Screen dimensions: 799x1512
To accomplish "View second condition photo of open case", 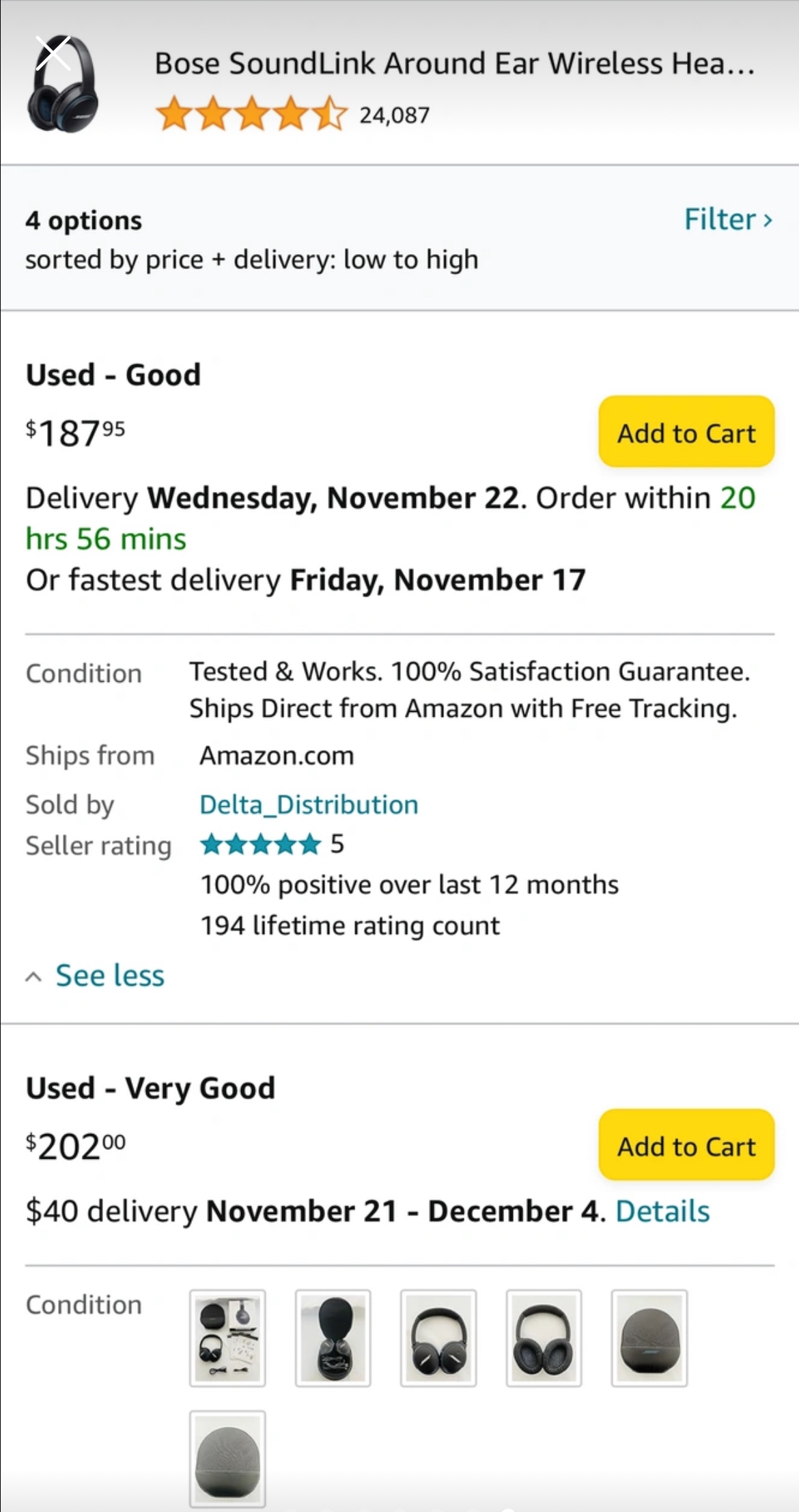I will point(333,1338).
